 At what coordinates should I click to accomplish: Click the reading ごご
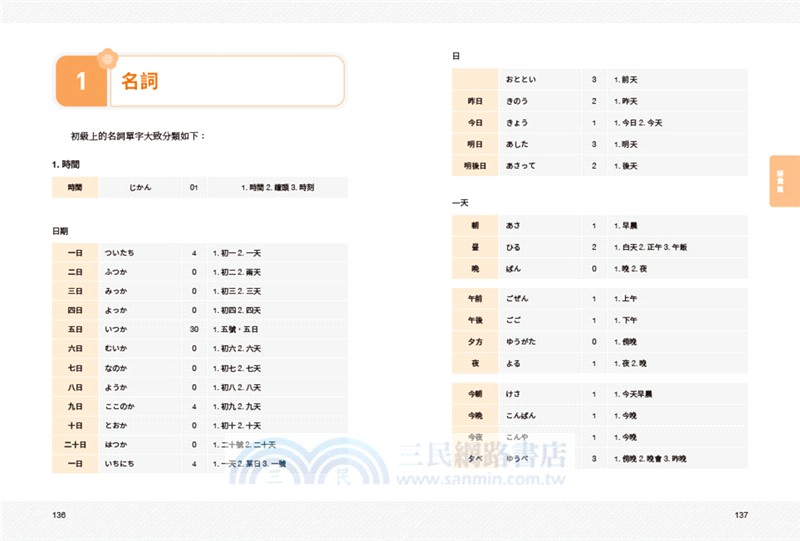513,320
